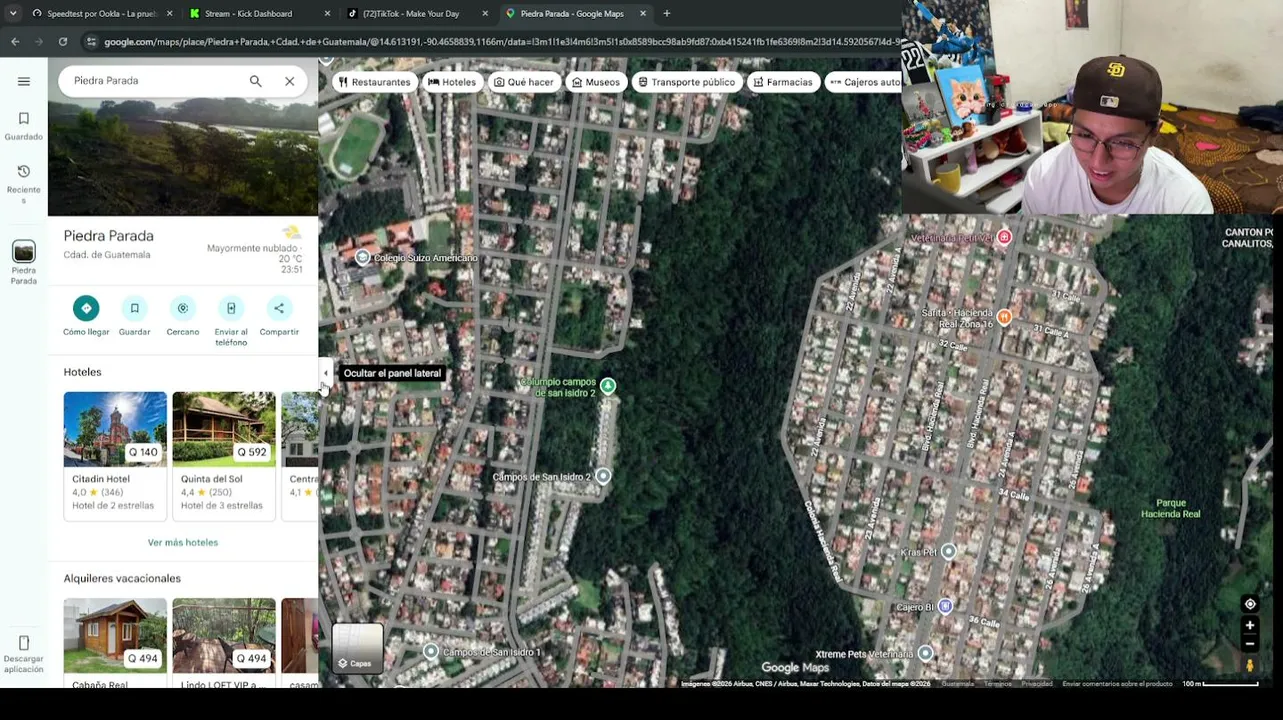Image resolution: width=1283 pixels, height=720 pixels.
Task: Open the Cabaña Real rental card
Action: [x=115, y=643]
